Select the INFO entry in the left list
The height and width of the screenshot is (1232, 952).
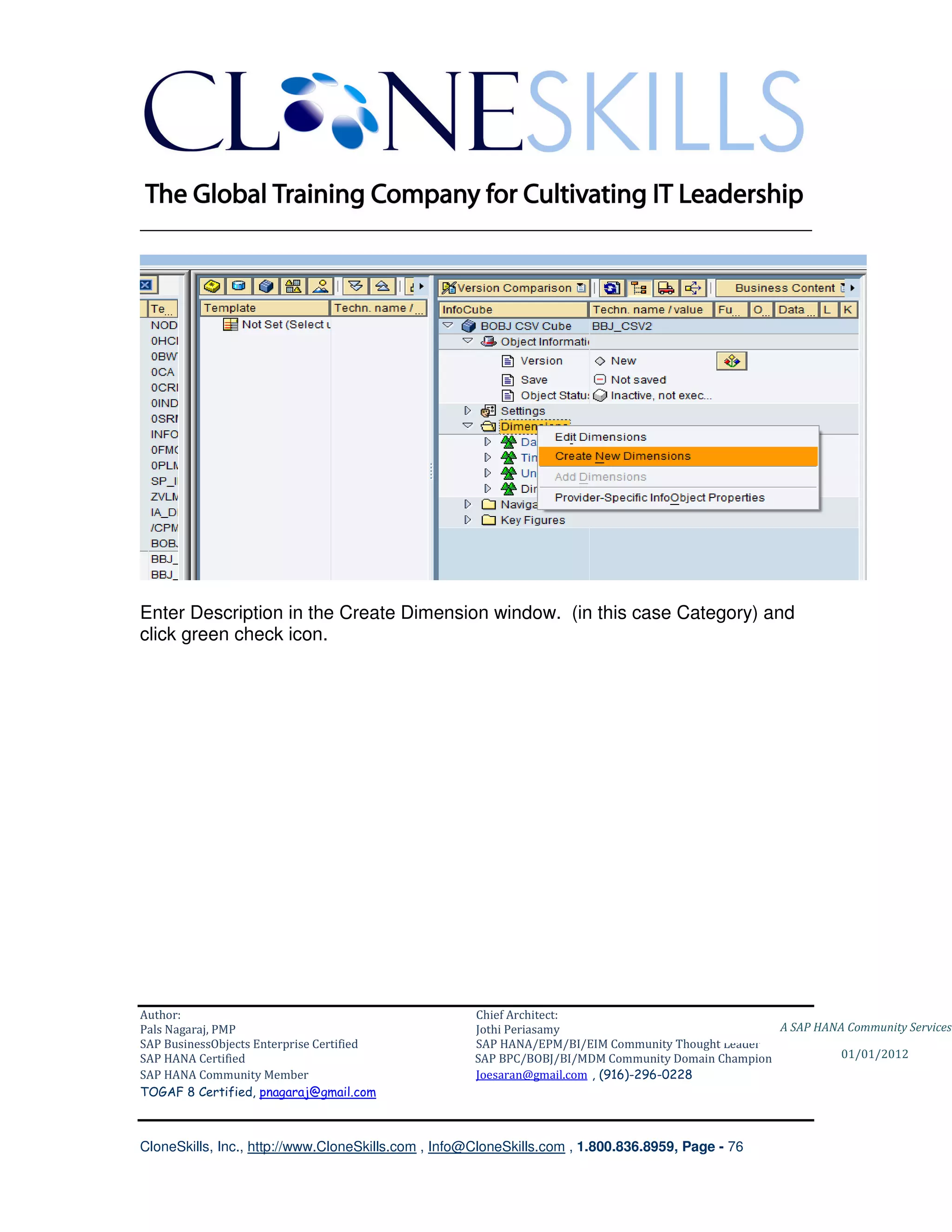(164, 434)
